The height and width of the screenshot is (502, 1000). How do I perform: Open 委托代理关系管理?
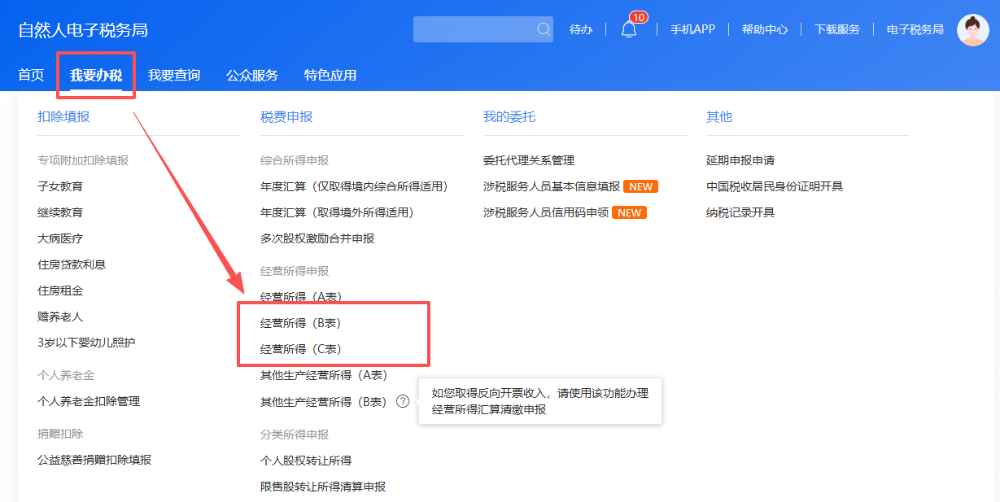pyautogui.click(x=528, y=160)
